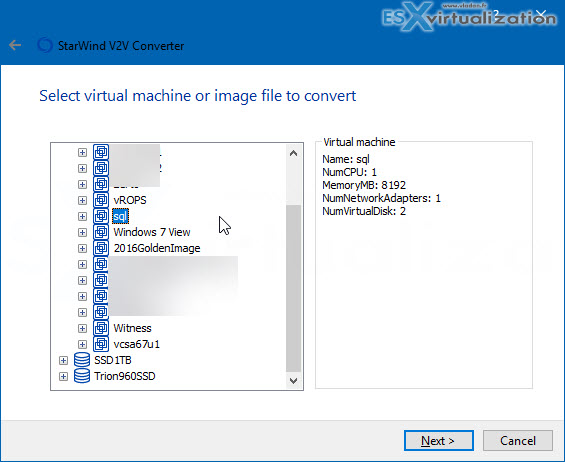Select the sql virtual machine
The width and height of the screenshot is (565, 462).
pyautogui.click(x=120, y=216)
